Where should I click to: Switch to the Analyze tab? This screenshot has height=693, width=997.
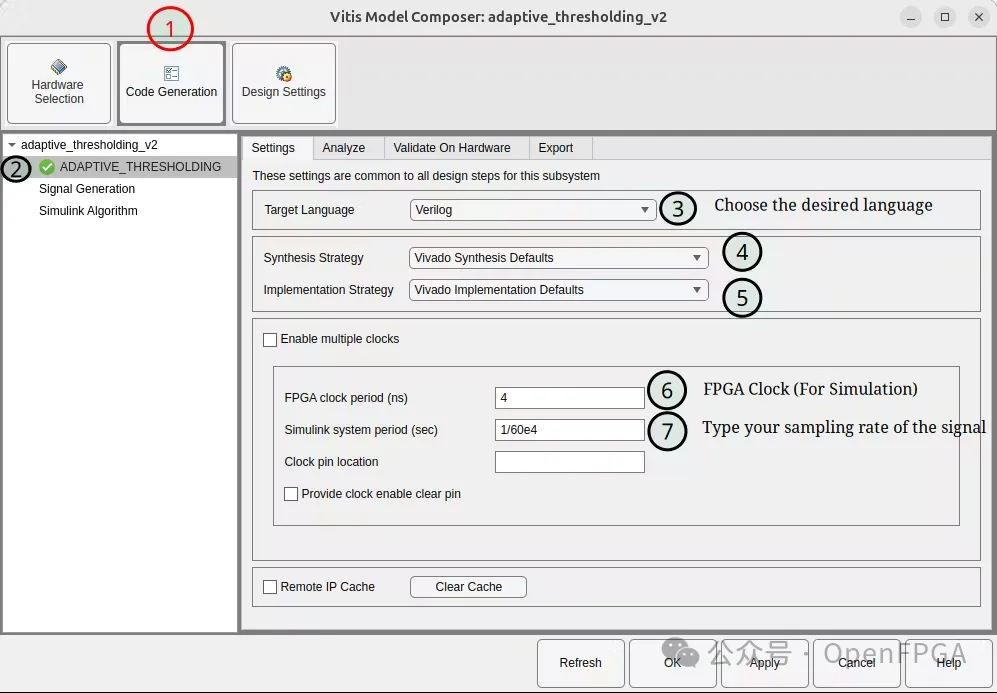[344, 148]
